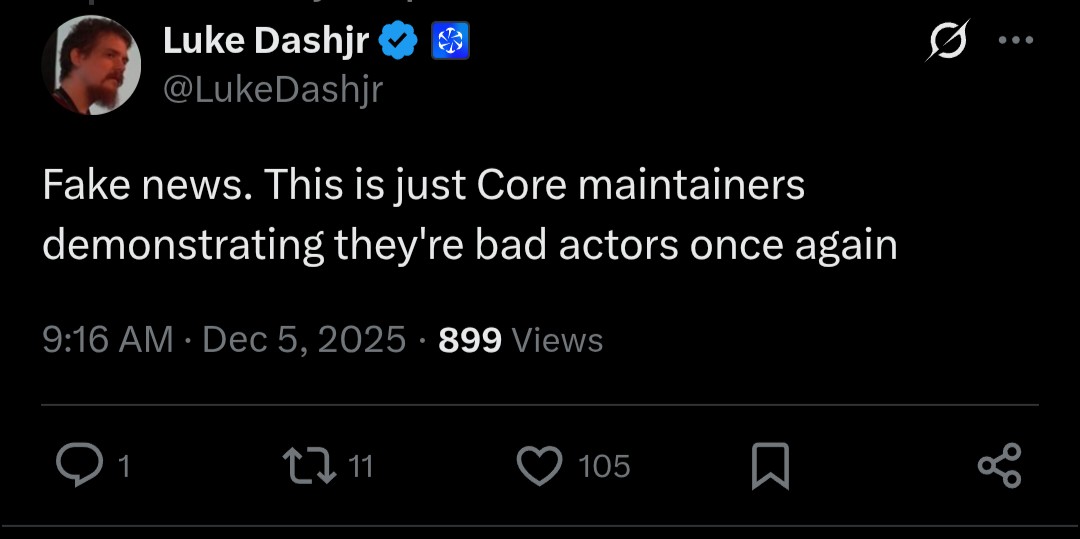The width and height of the screenshot is (1080, 539).
Task: Click the tweet text starting with Fake news
Action: point(470,216)
